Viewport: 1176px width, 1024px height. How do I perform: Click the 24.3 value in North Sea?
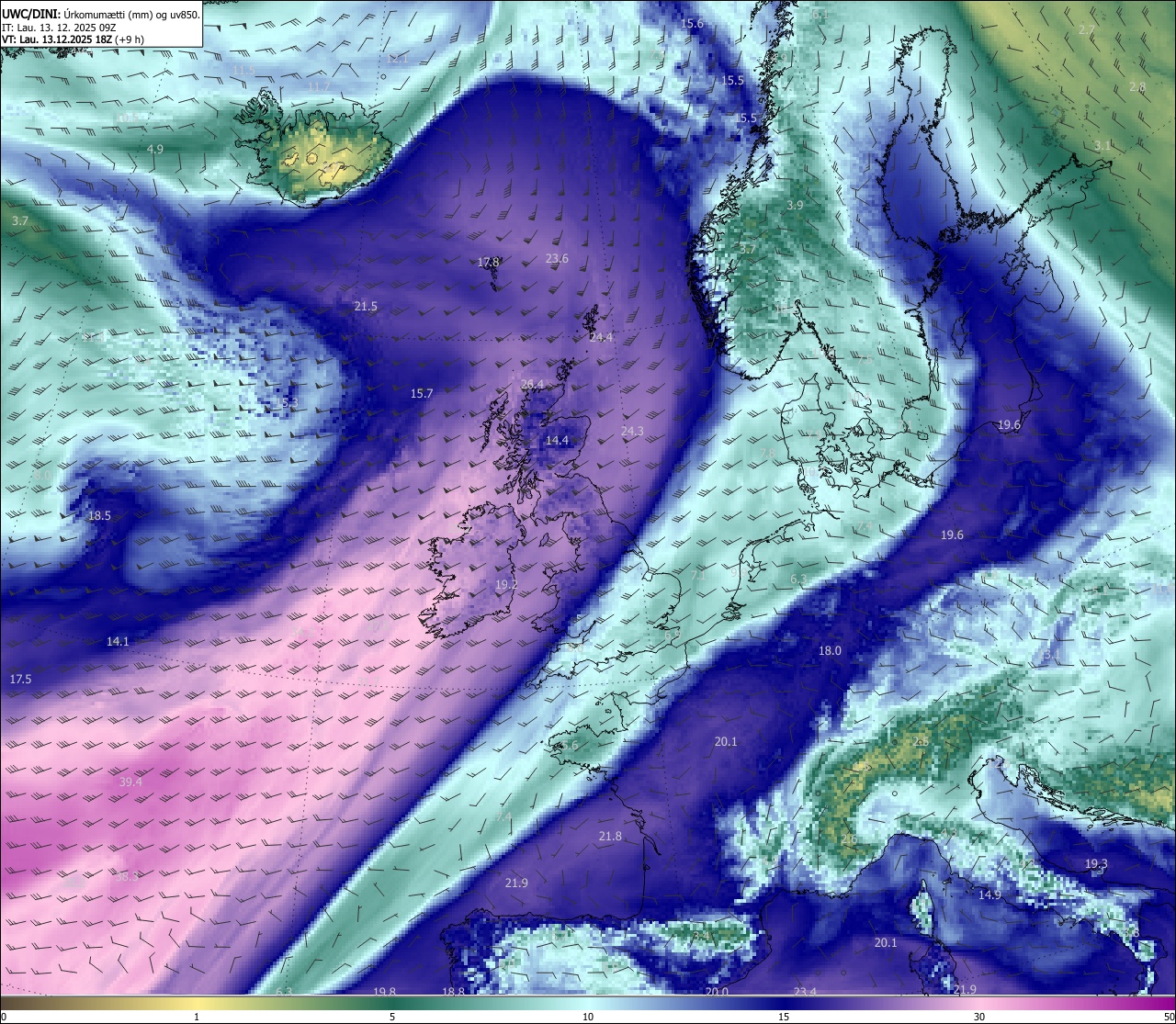pos(632,432)
